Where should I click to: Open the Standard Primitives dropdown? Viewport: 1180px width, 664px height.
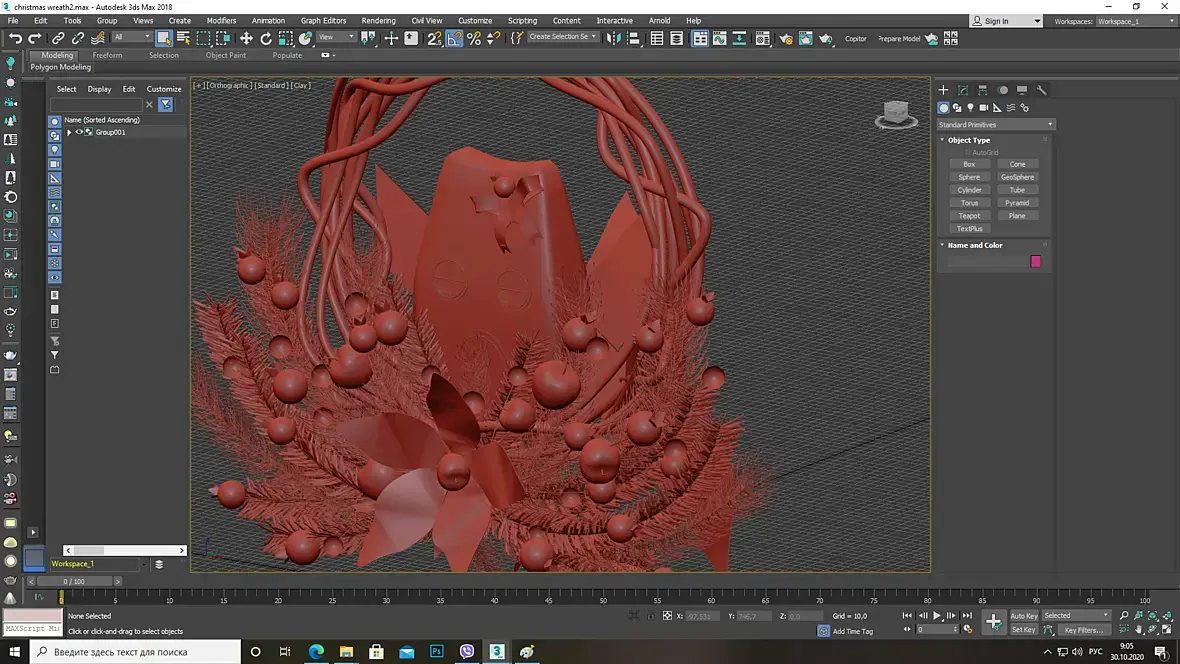click(995, 125)
